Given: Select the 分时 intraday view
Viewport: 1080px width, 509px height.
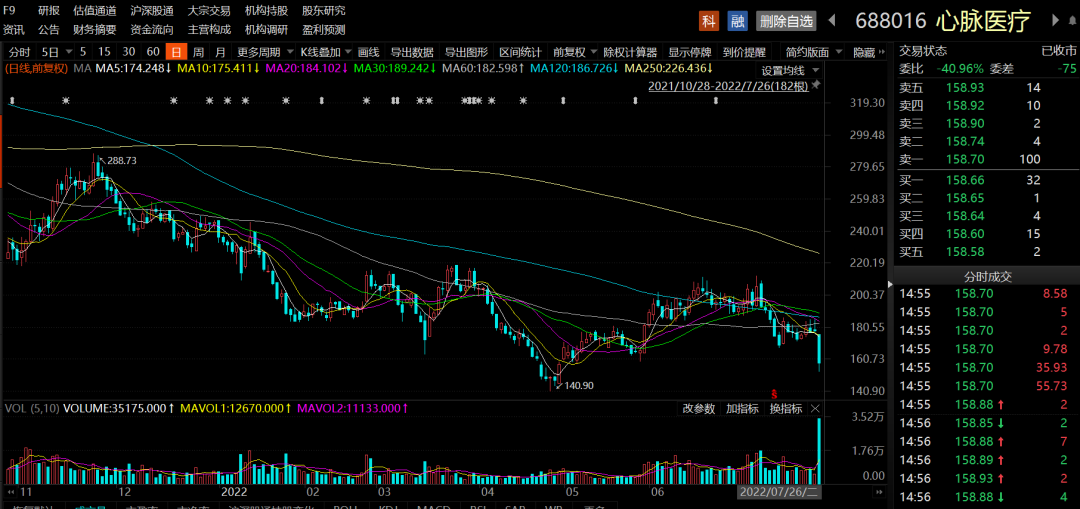Looking at the screenshot, I should coord(19,52).
